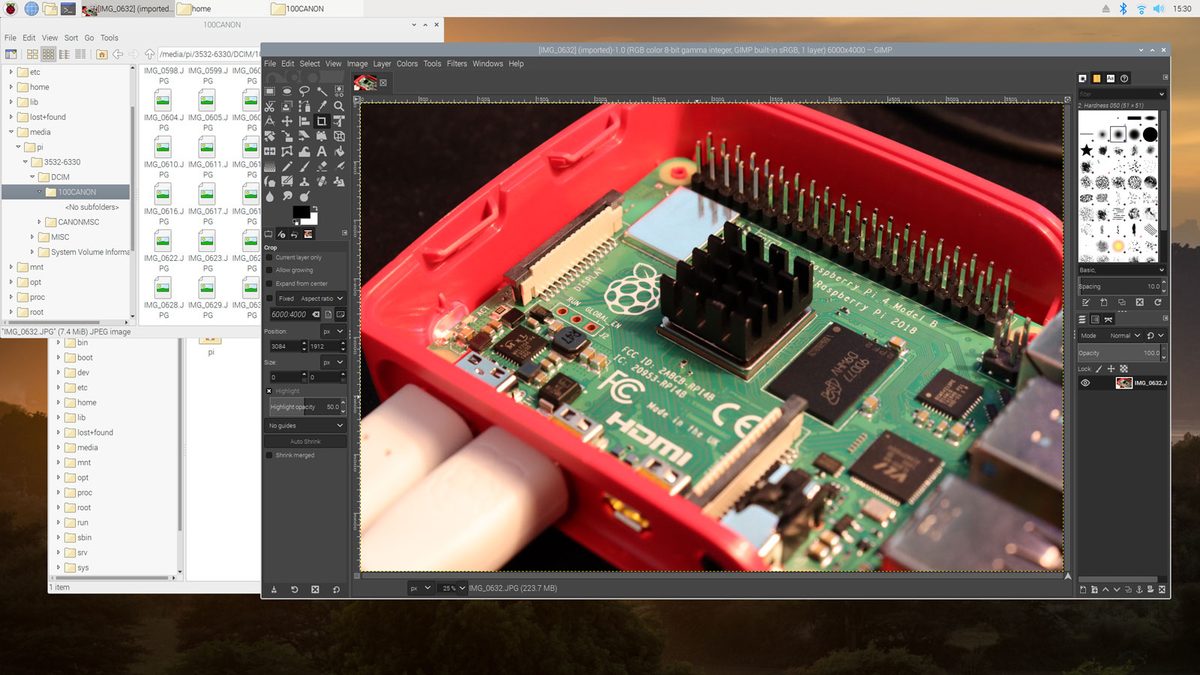Select the Pencil tool
Screen dimensions: 1200x675
pos(287,167)
